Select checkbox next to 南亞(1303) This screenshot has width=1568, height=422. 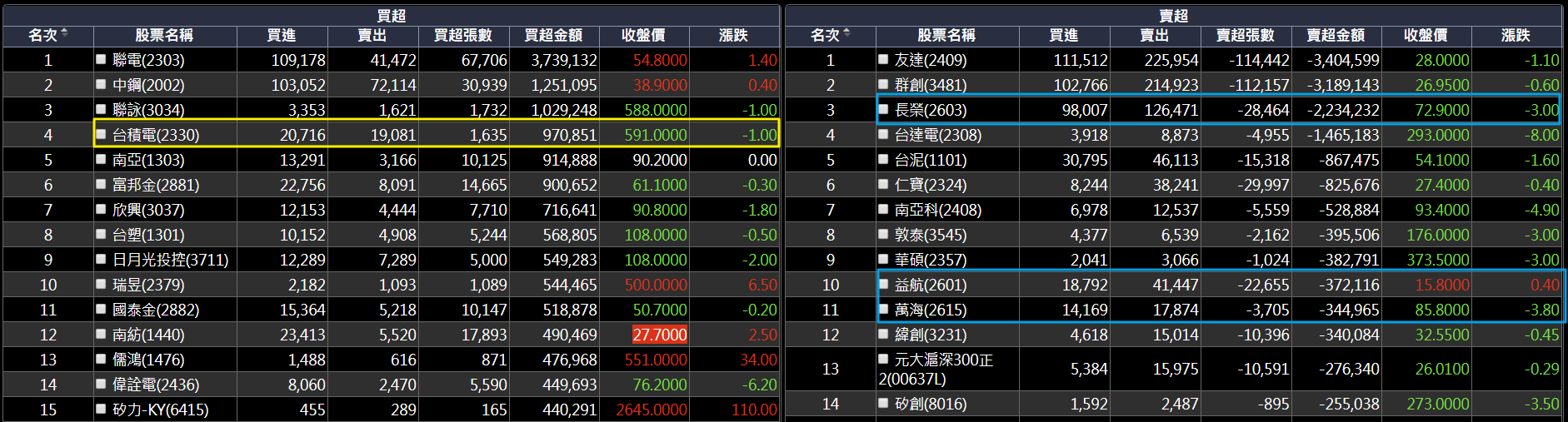[101, 159]
